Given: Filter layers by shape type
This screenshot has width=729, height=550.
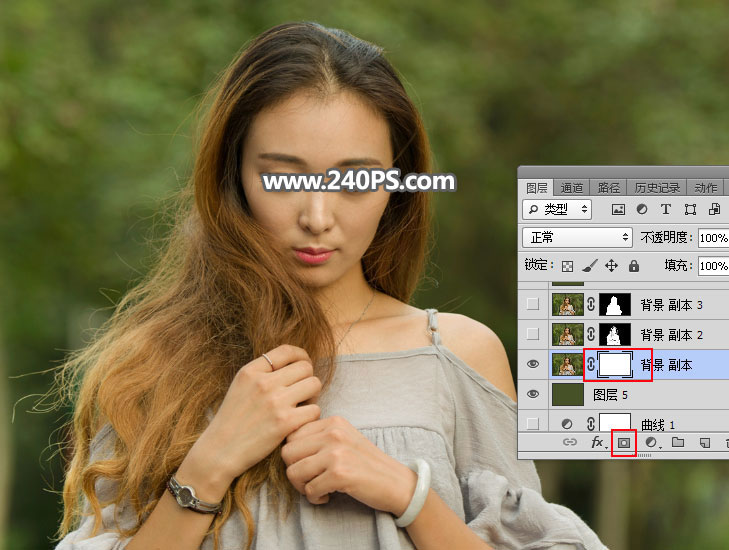Looking at the screenshot, I should 690,210.
